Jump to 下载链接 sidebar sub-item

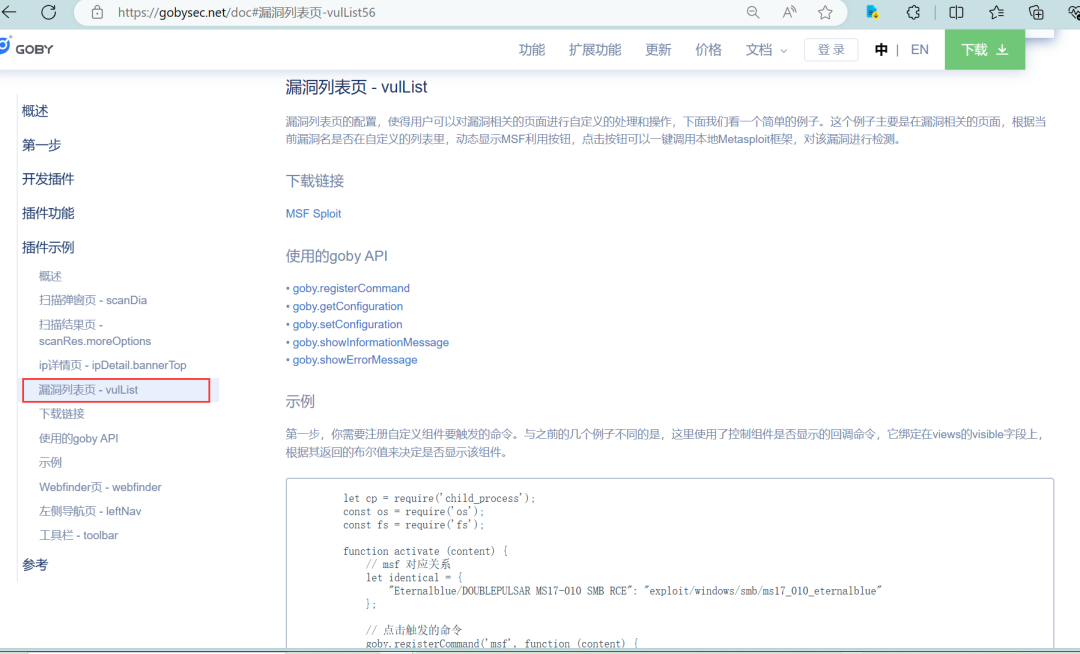tap(61, 414)
